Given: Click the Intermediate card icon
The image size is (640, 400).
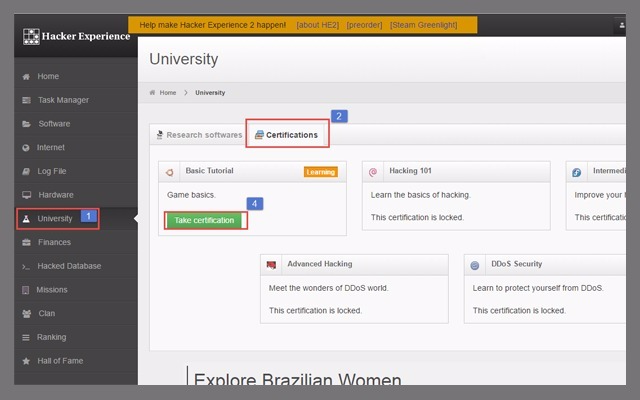Looking at the screenshot, I should [x=576, y=173].
